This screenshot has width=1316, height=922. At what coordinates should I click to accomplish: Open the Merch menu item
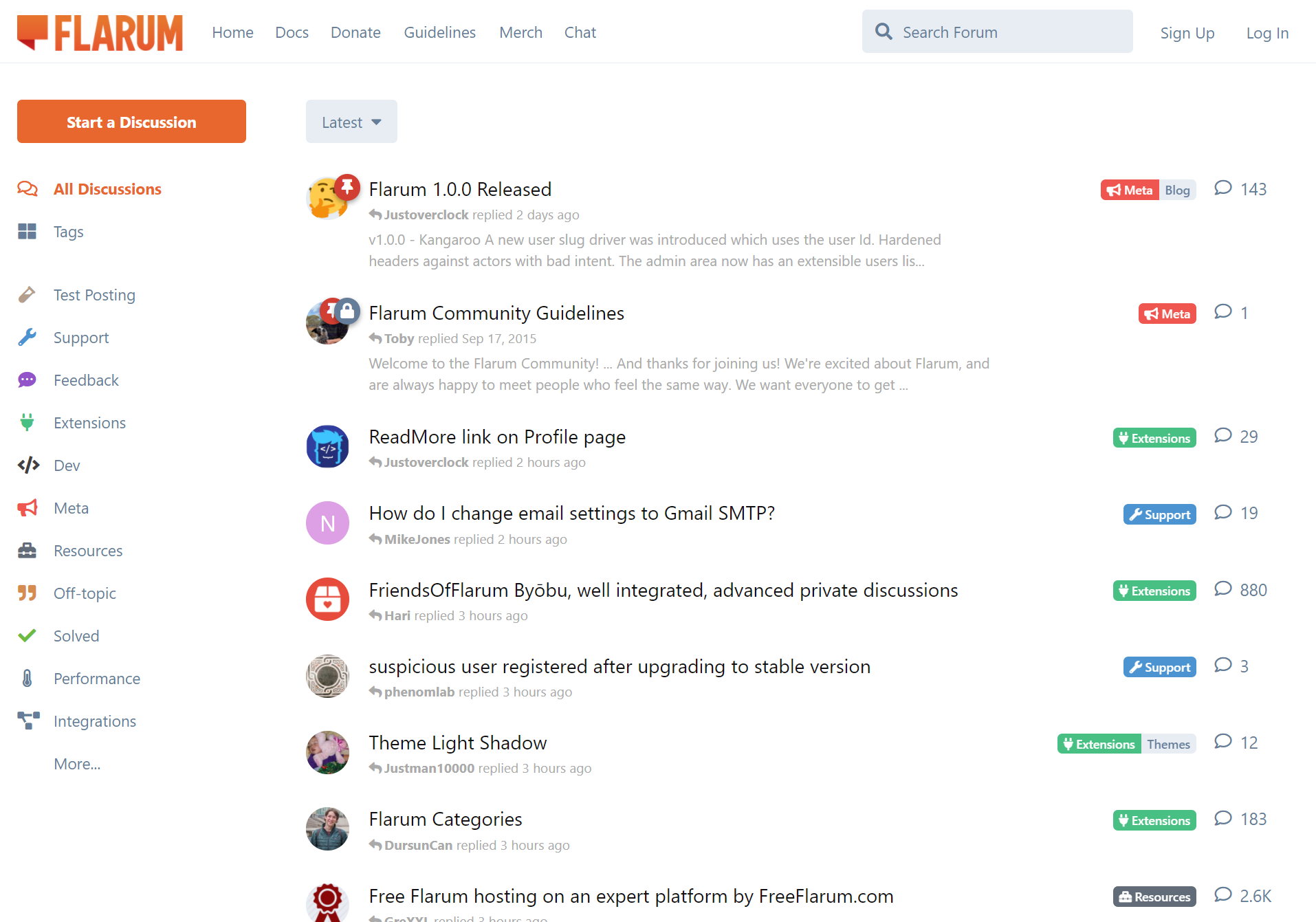click(x=520, y=32)
